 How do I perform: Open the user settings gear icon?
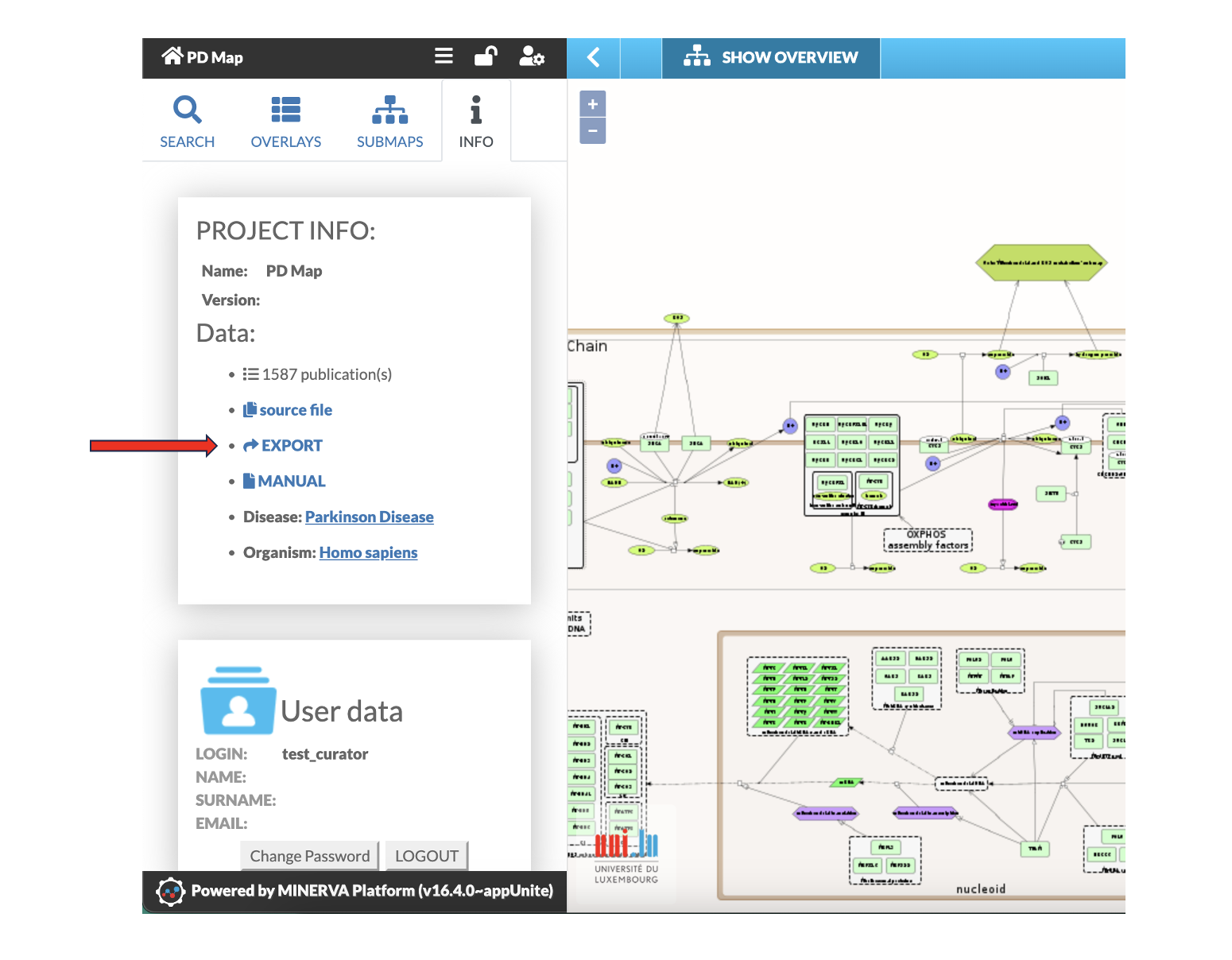532,56
